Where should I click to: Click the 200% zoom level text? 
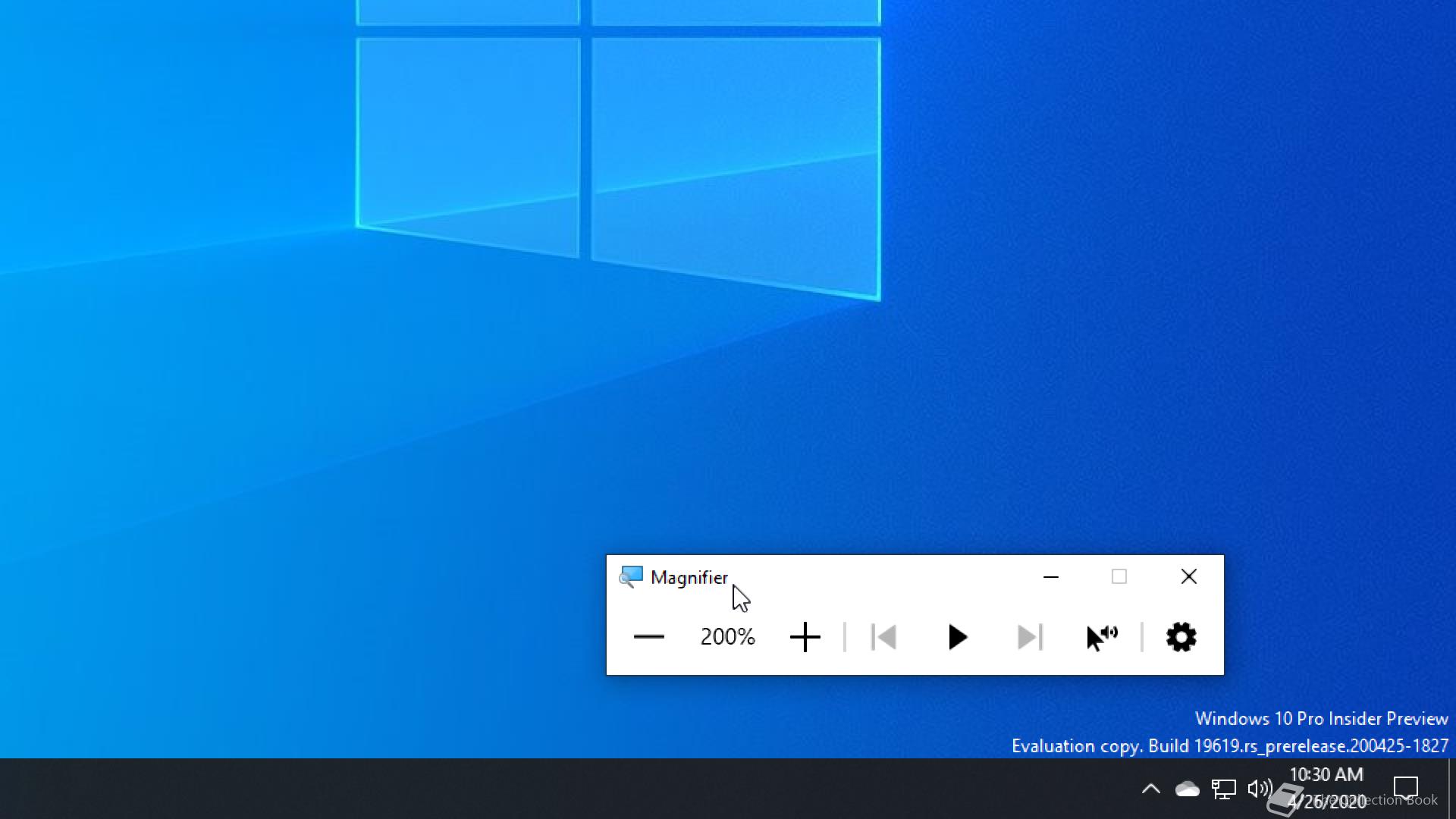click(x=728, y=636)
